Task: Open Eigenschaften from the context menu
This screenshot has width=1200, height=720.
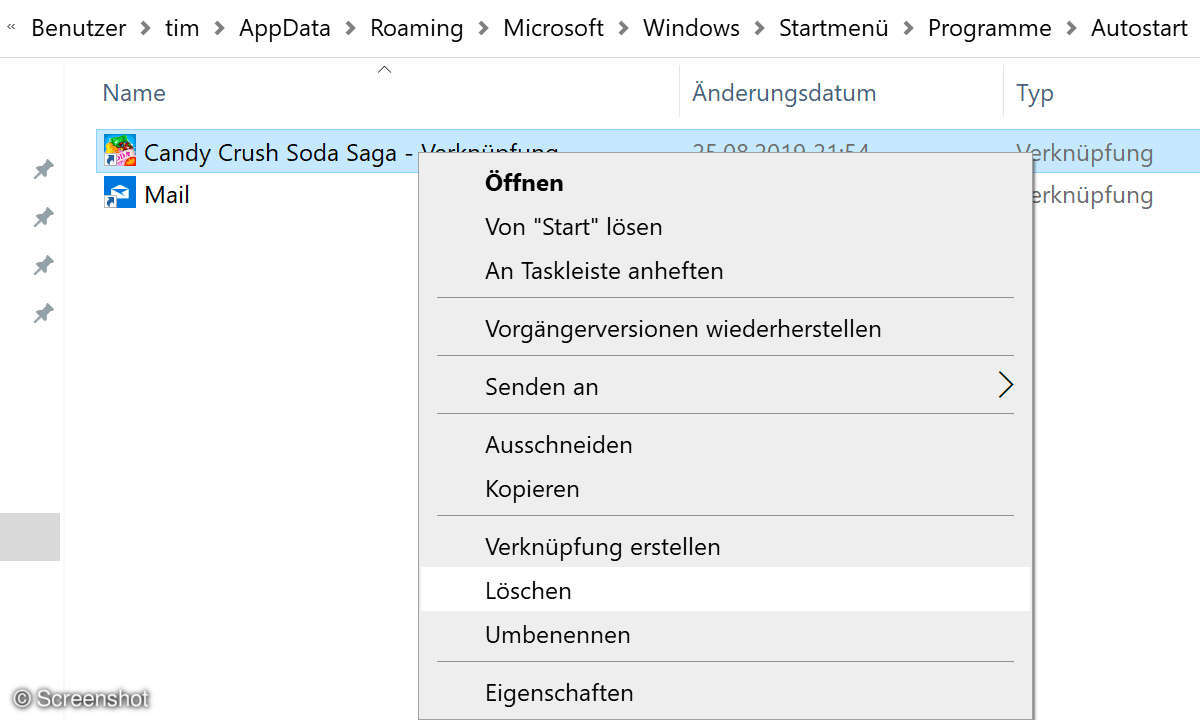Action: (726, 693)
